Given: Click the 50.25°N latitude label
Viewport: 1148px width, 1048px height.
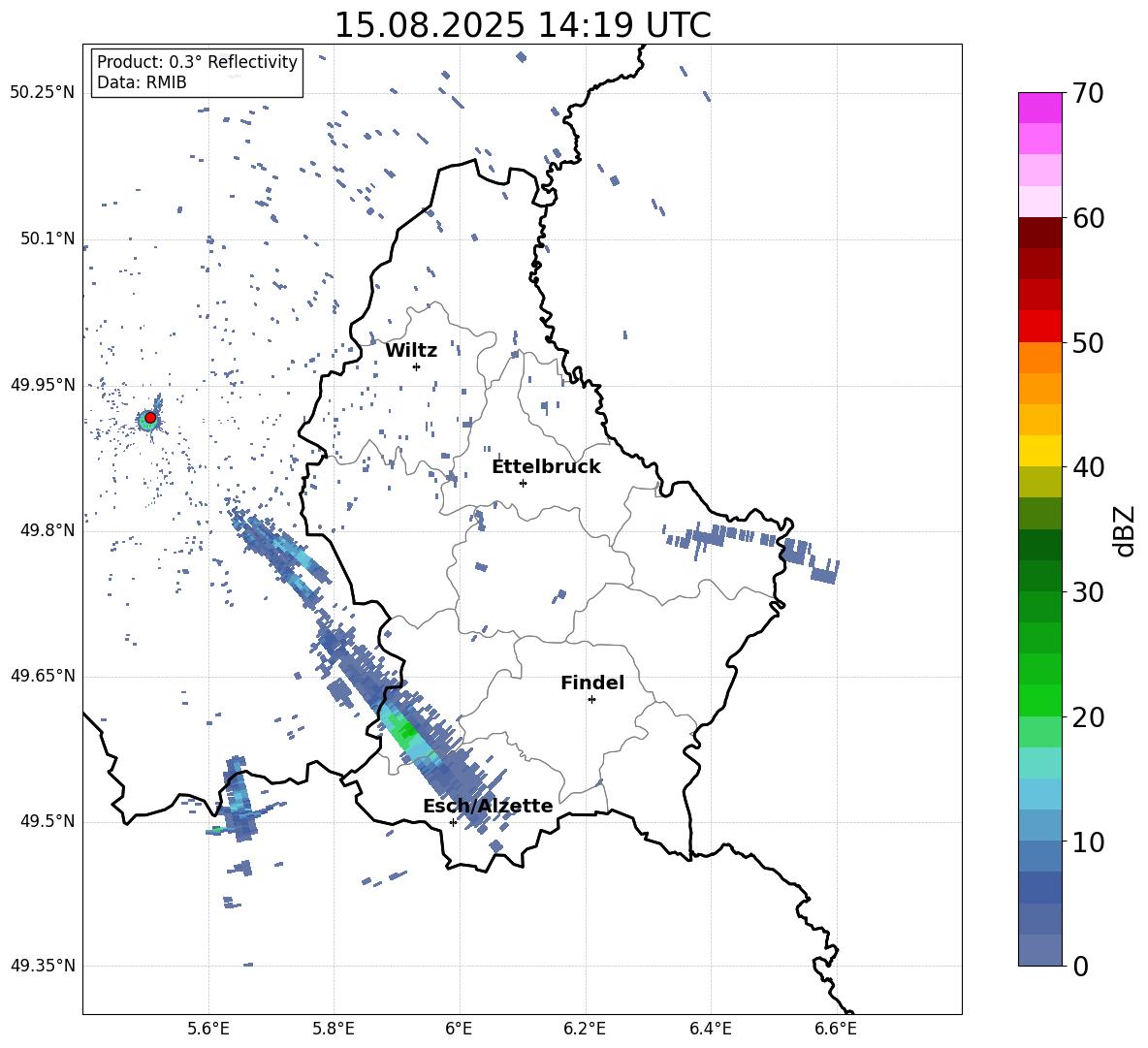Looking at the screenshot, I should point(43,93).
